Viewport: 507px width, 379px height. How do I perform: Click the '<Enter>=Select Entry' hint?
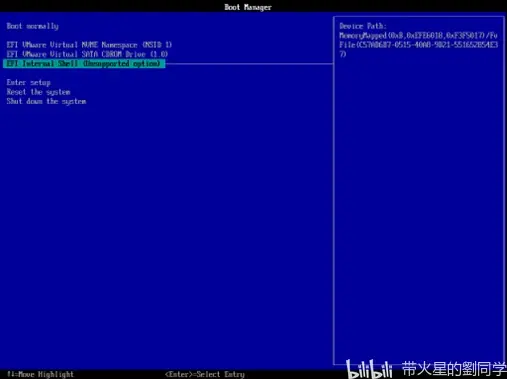pyautogui.click(x=205, y=374)
